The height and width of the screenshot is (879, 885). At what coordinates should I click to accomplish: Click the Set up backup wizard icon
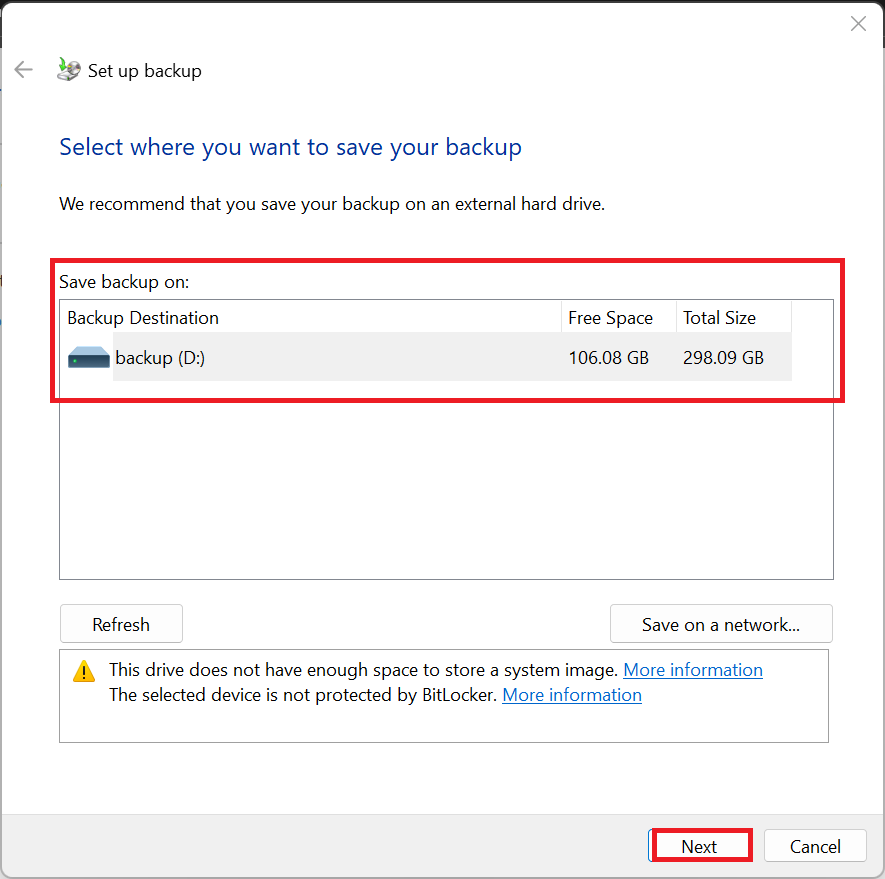coord(68,69)
